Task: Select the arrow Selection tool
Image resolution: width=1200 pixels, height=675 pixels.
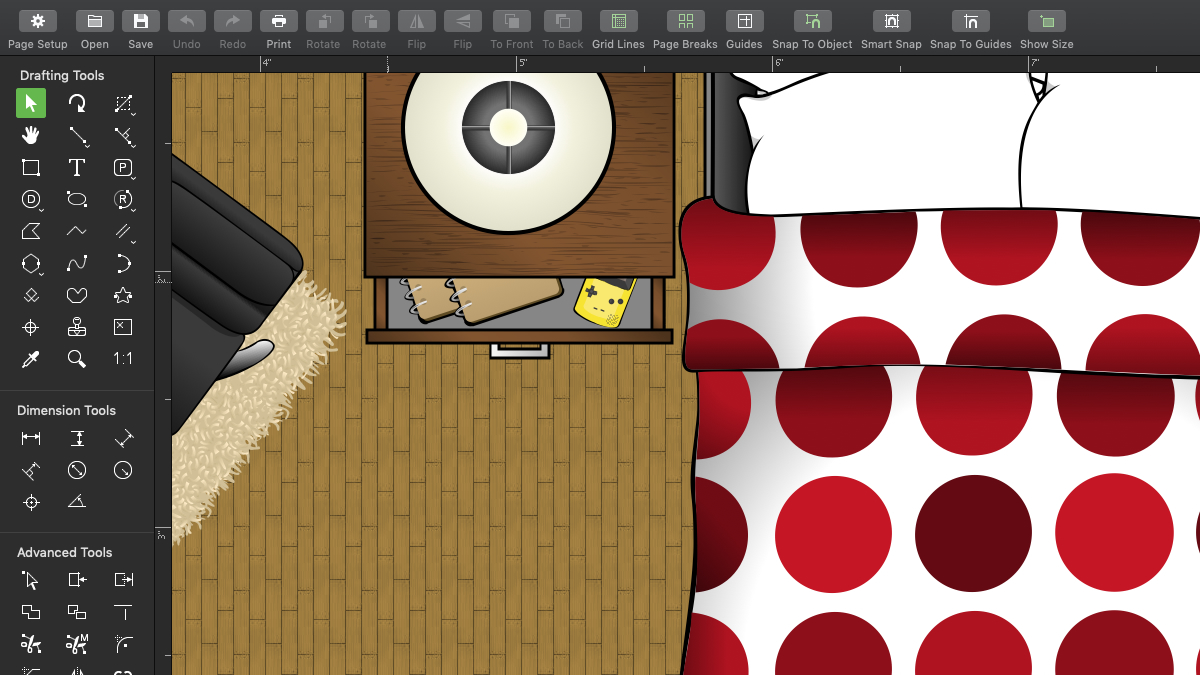Action: click(31, 103)
